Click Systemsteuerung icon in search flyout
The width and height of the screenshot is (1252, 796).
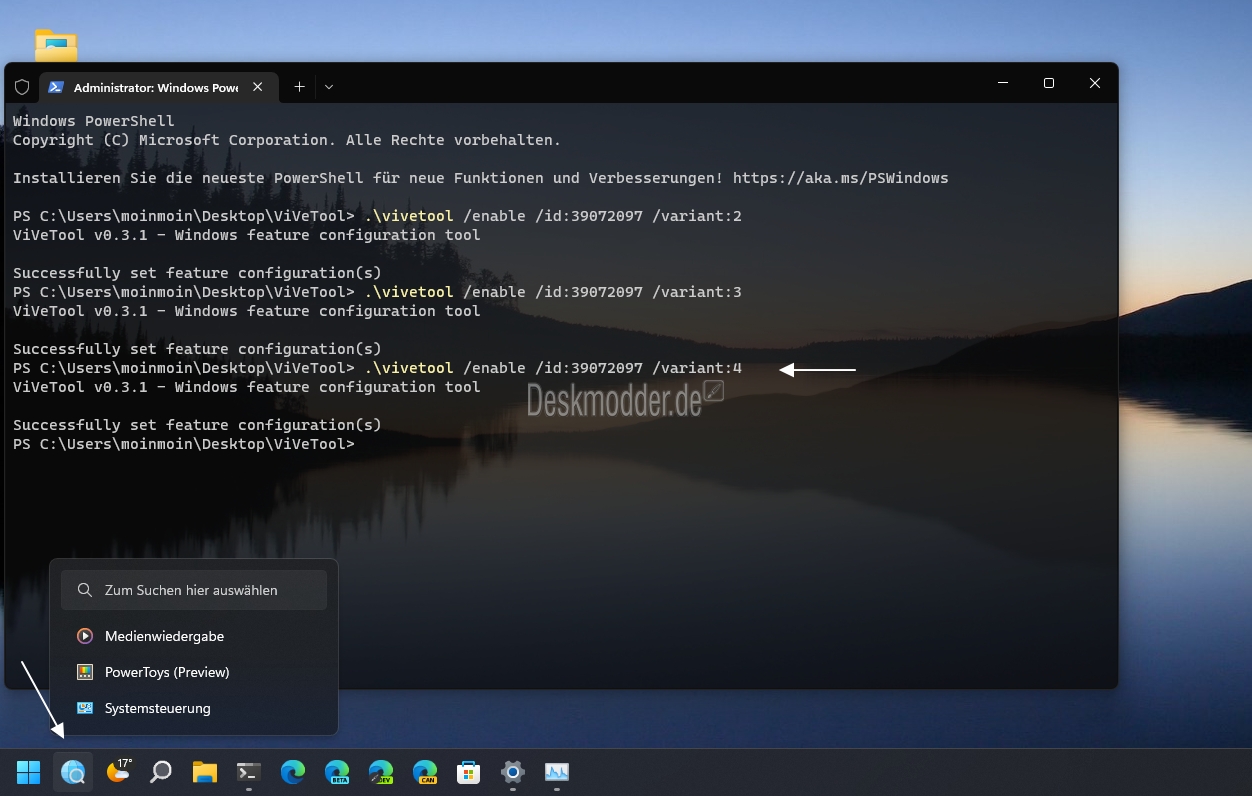pyautogui.click(x=85, y=708)
